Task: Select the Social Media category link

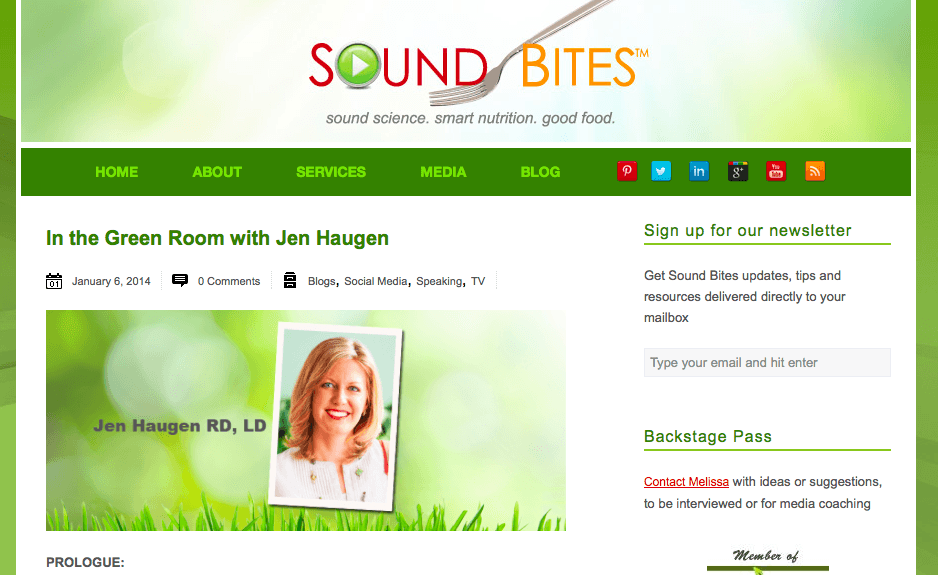Action: pos(376,281)
